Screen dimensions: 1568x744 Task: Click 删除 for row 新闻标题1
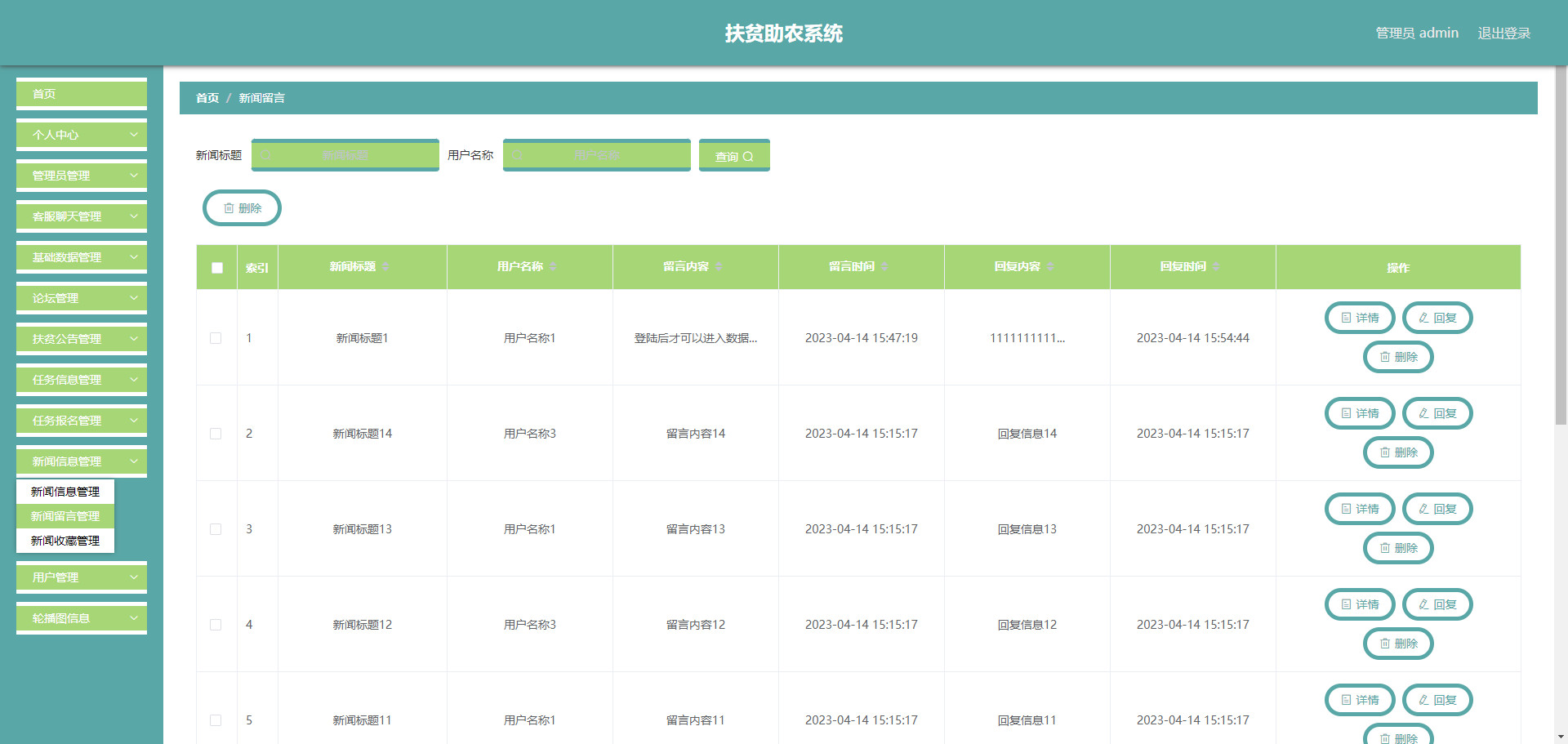tap(1398, 357)
